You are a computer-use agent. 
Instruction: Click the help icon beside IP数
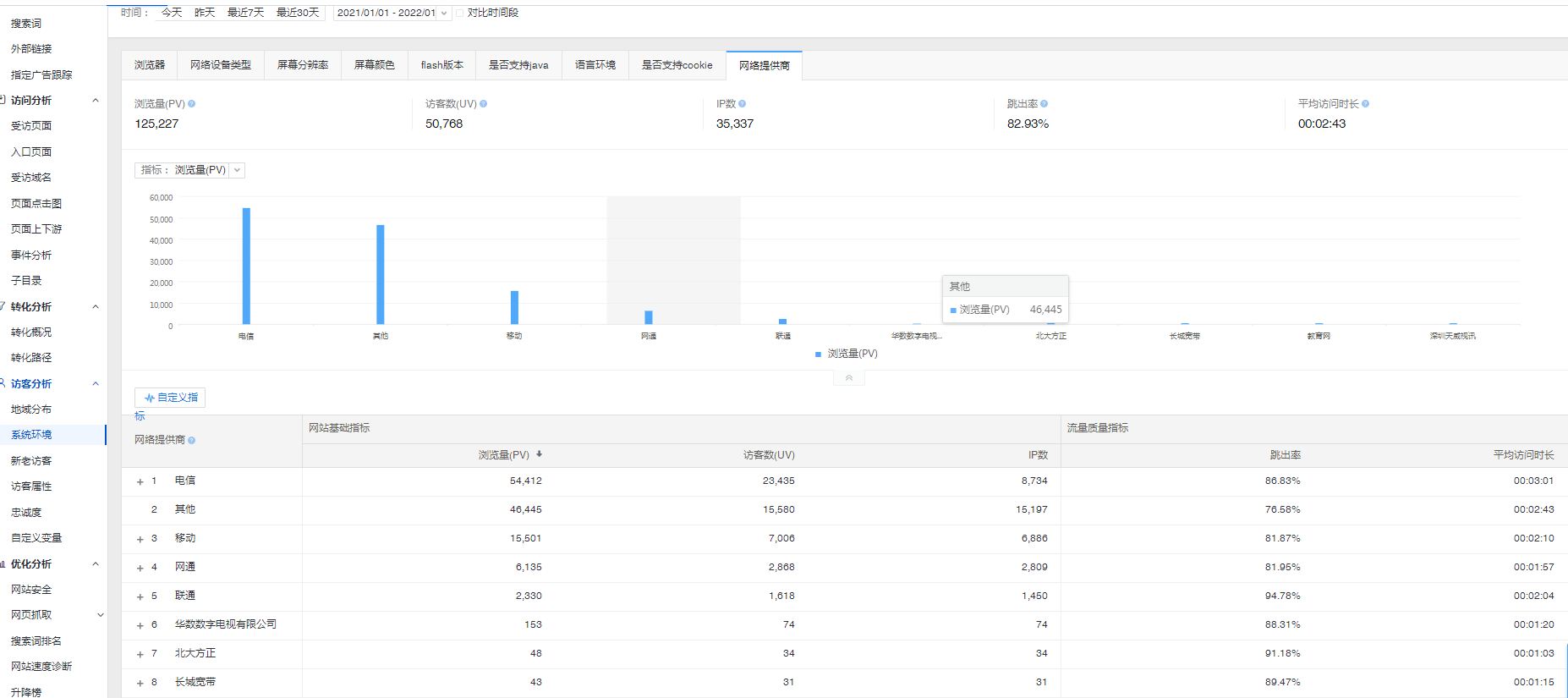point(743,104)
